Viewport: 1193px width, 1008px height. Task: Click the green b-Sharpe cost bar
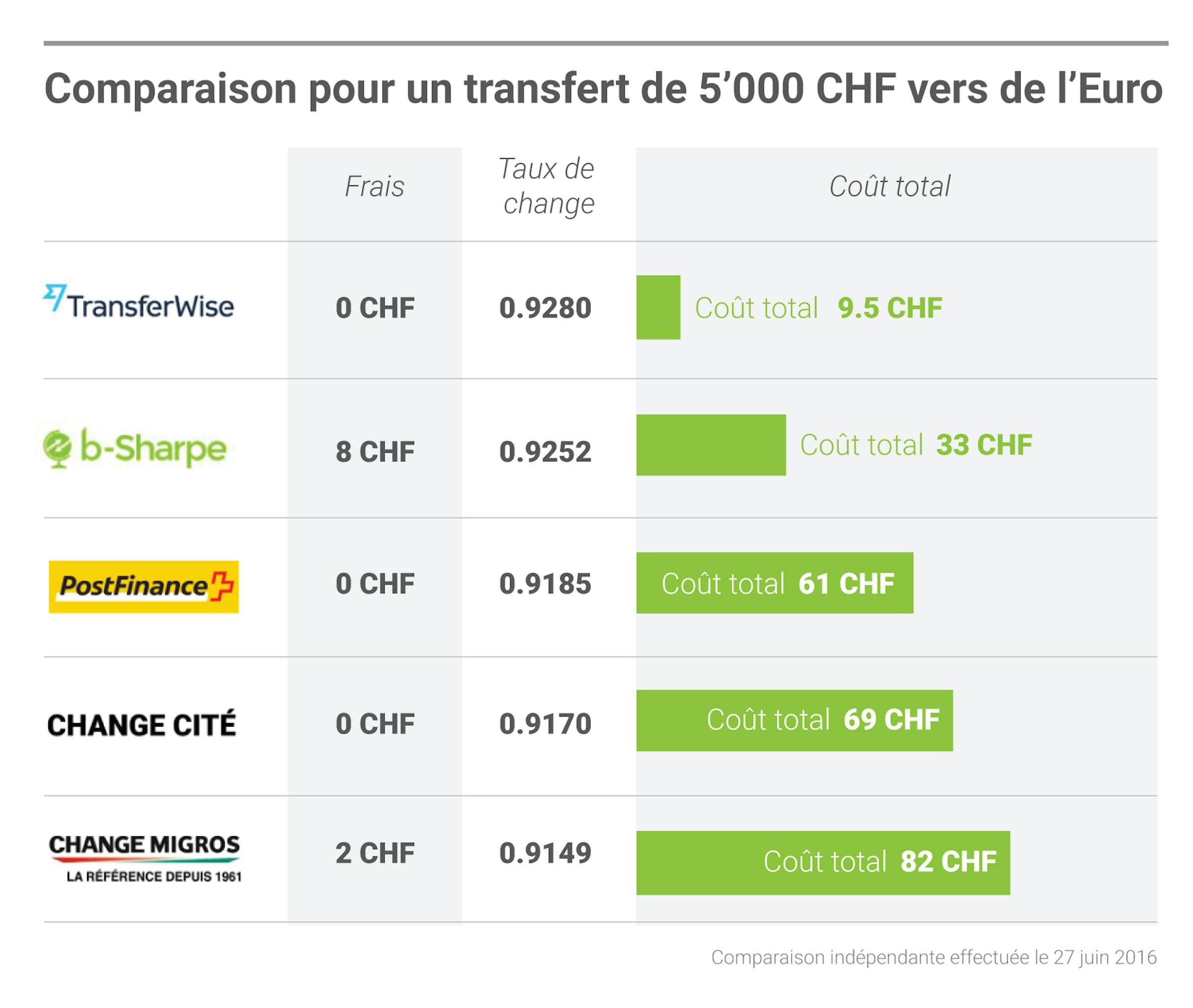tap(710, 445)
